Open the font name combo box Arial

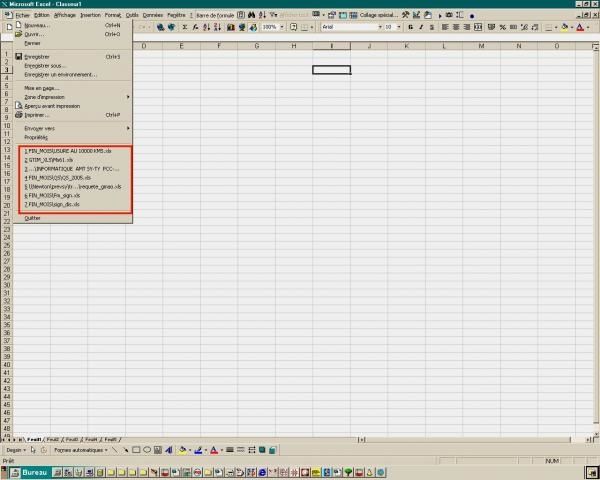click(x=352, y=27)
